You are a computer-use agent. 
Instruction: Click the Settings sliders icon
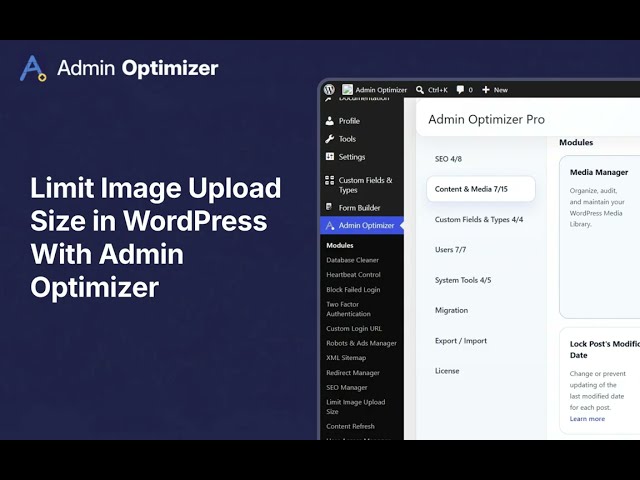click(x=330, y=157)
